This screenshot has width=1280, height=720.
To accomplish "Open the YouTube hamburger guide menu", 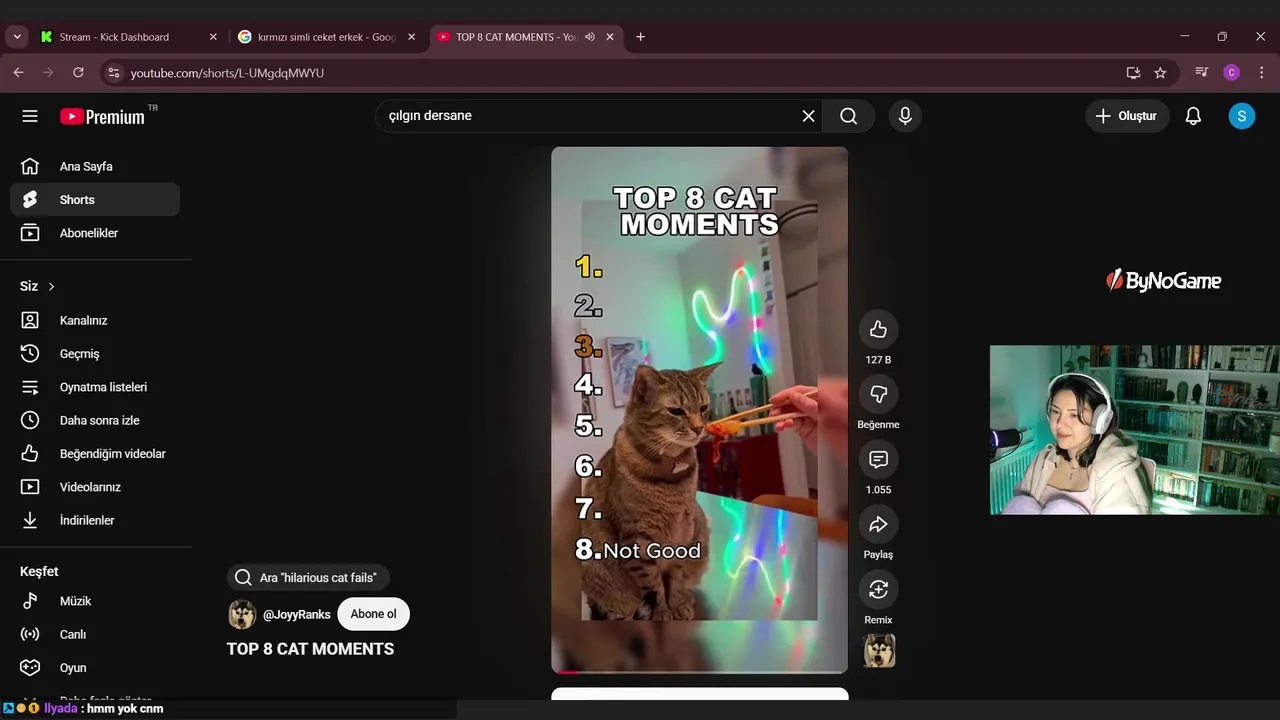I will (x=30, y=116).
